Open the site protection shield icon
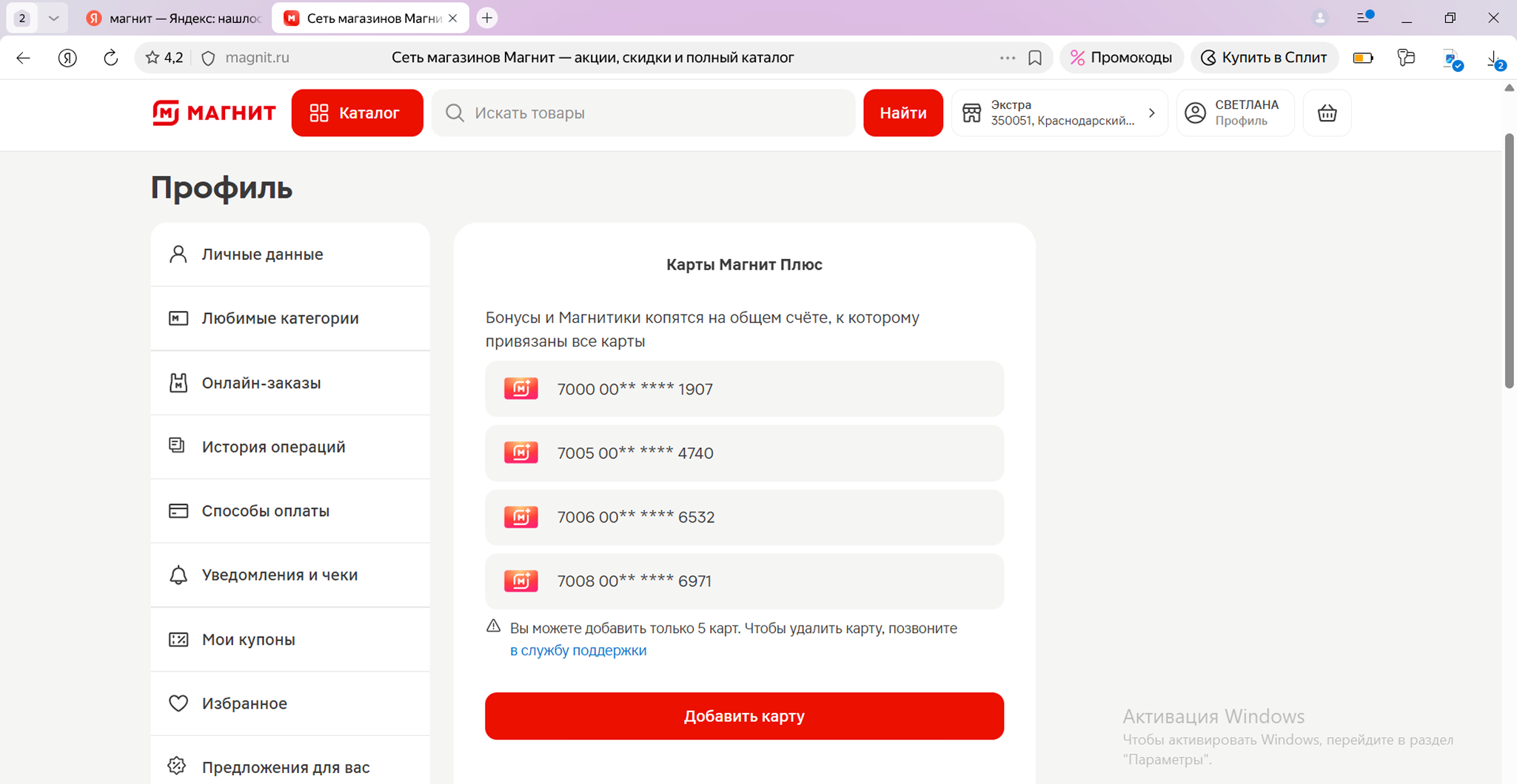This screenshot has height=784, width=1517. click(209, 58)
